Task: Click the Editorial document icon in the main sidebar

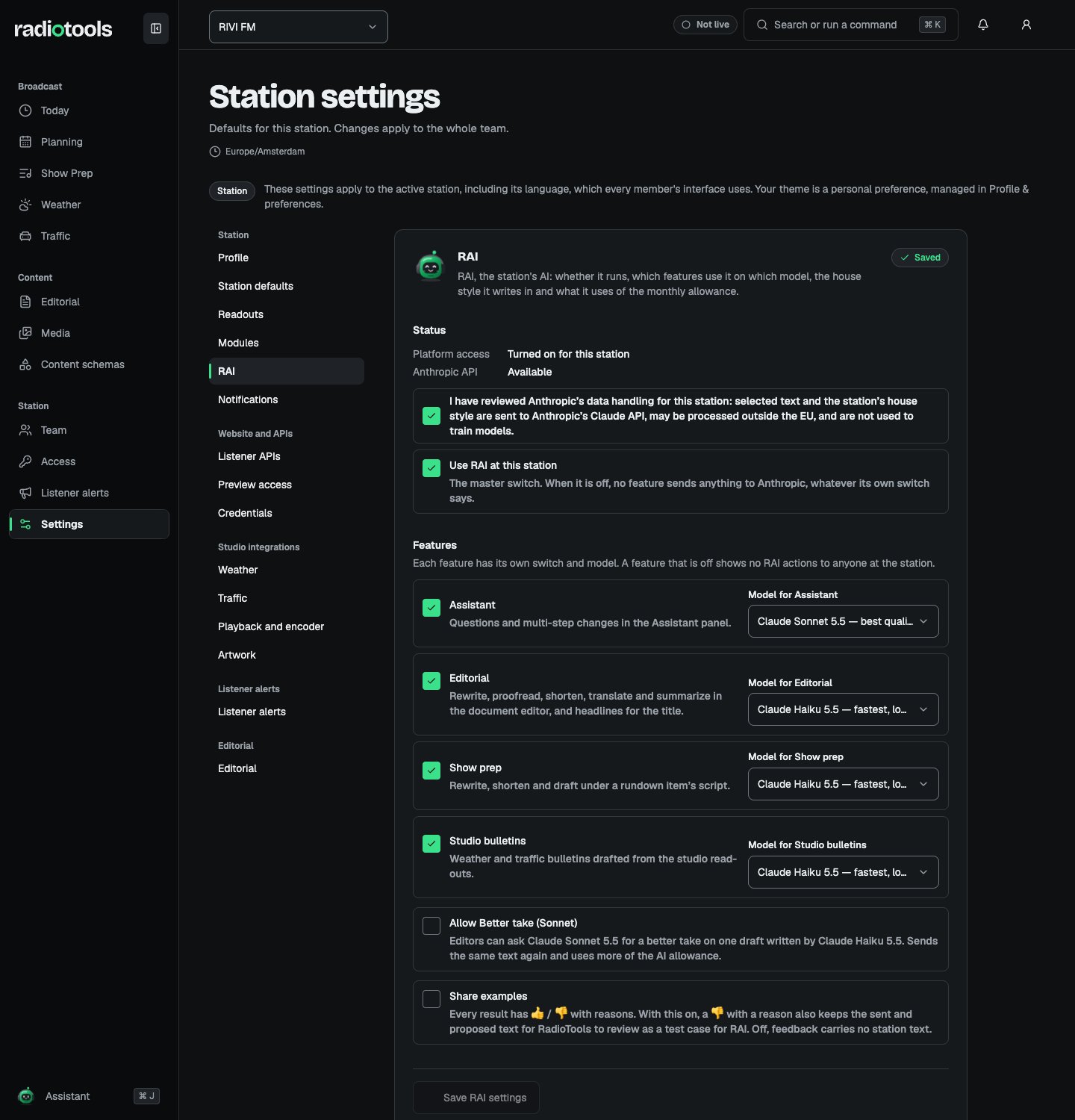Action: pos(25,302)
